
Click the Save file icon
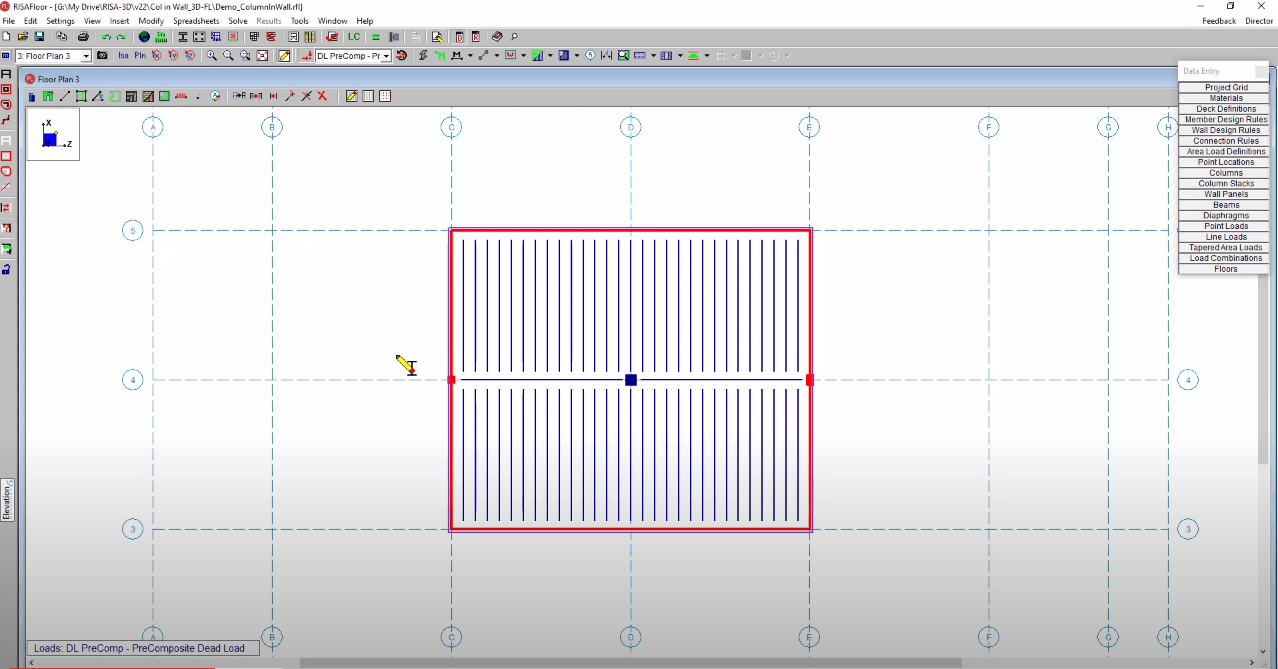(39, 37)
